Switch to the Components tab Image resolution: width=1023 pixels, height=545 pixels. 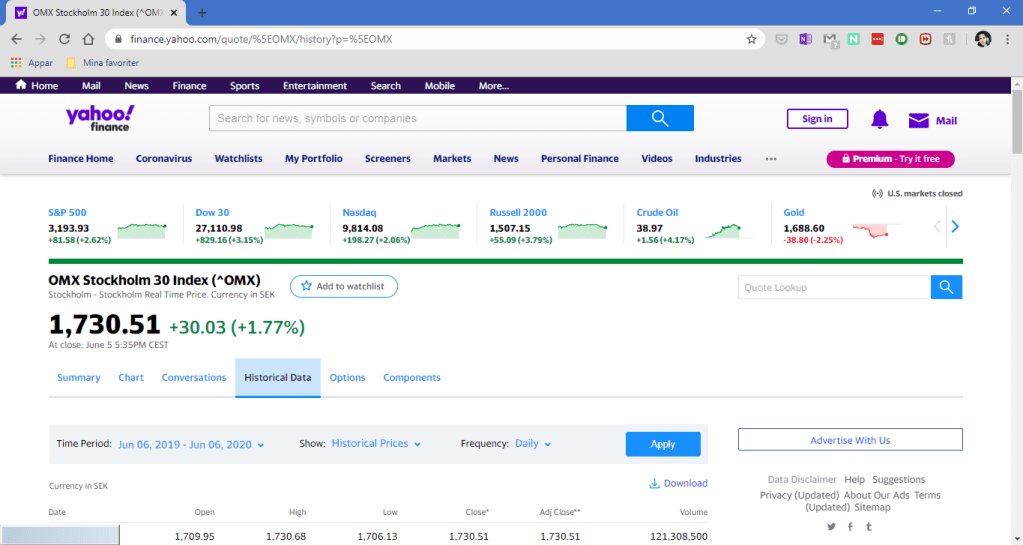point(412,378)
